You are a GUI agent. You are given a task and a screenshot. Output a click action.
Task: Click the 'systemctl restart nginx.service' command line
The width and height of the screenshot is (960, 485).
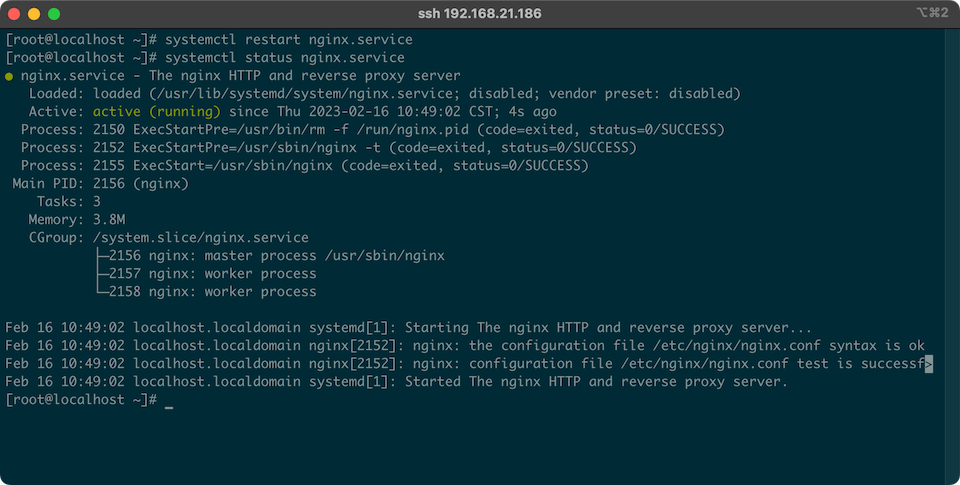click(209, 40)
